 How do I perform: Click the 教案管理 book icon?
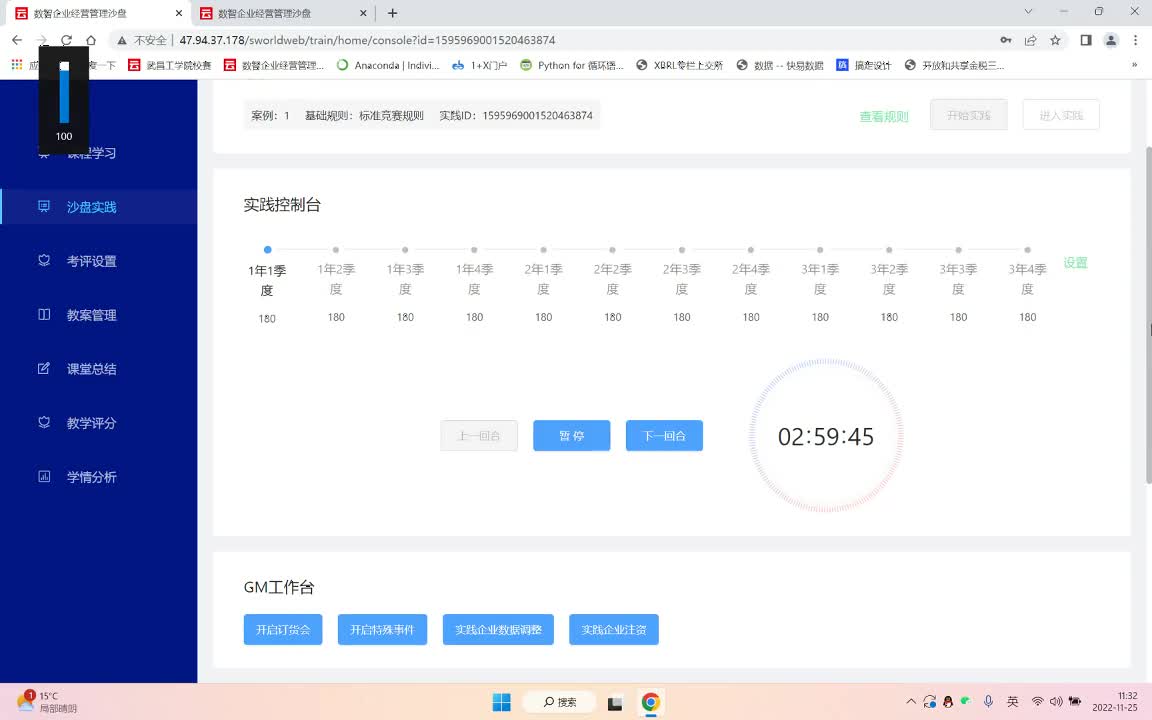[x=44, y=314]
